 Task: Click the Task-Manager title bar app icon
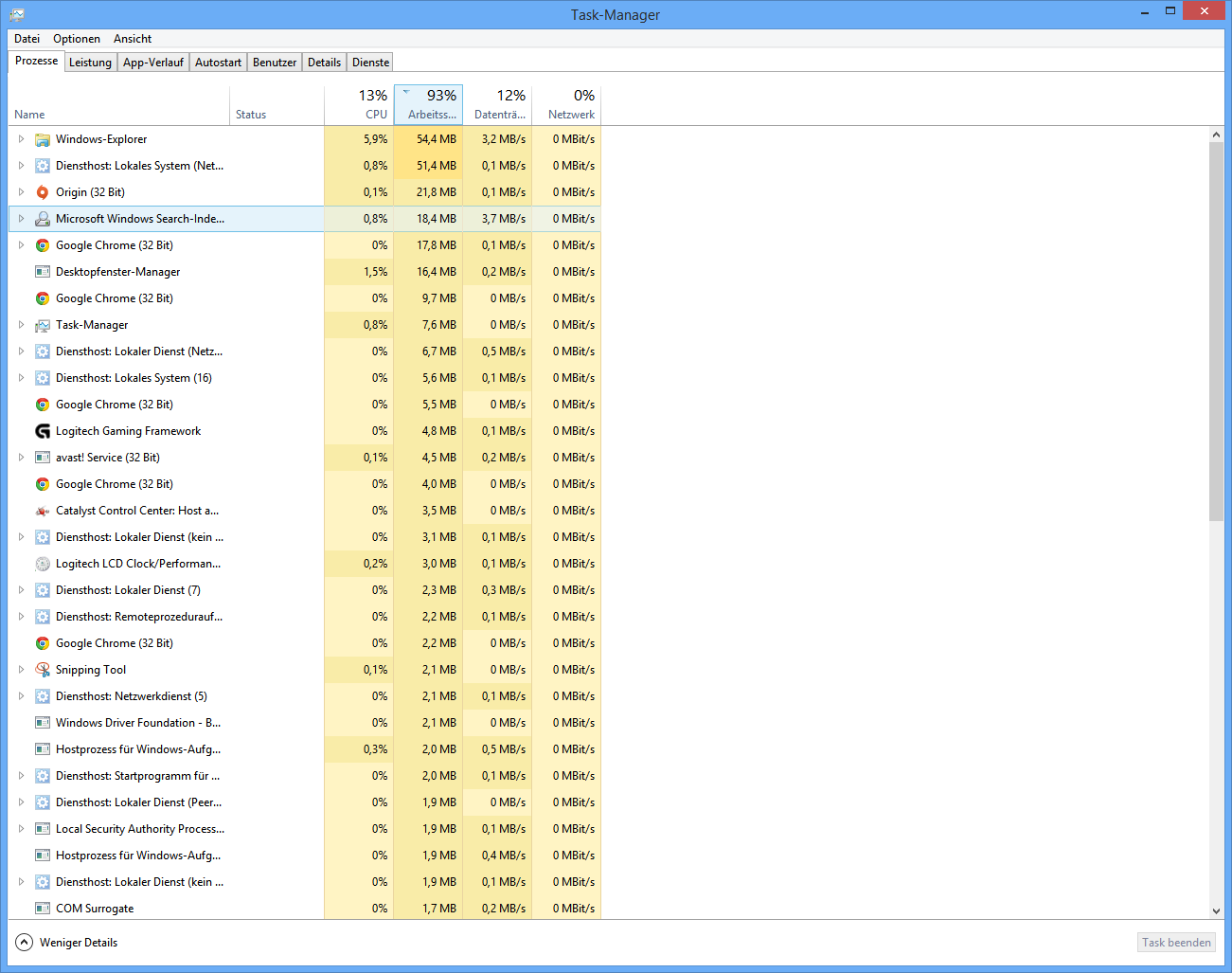(17, 14)
